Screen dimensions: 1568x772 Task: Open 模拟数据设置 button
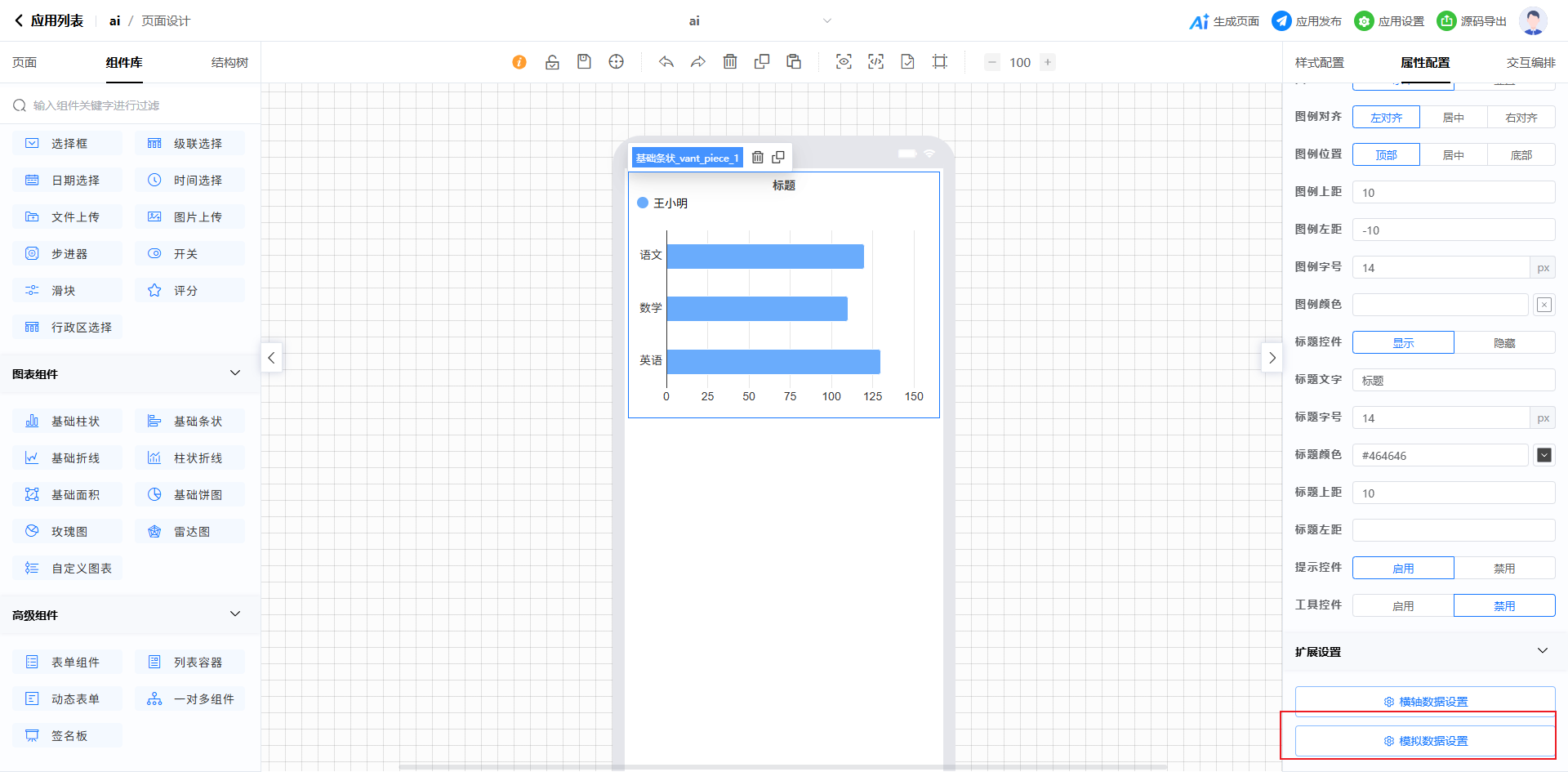(1425, 741)
